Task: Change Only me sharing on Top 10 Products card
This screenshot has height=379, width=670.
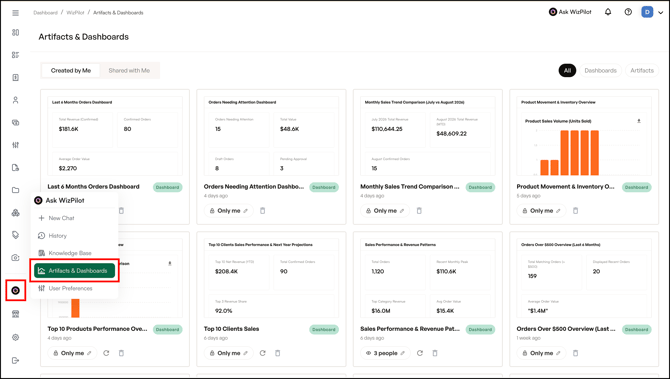Action: [72, 353]
